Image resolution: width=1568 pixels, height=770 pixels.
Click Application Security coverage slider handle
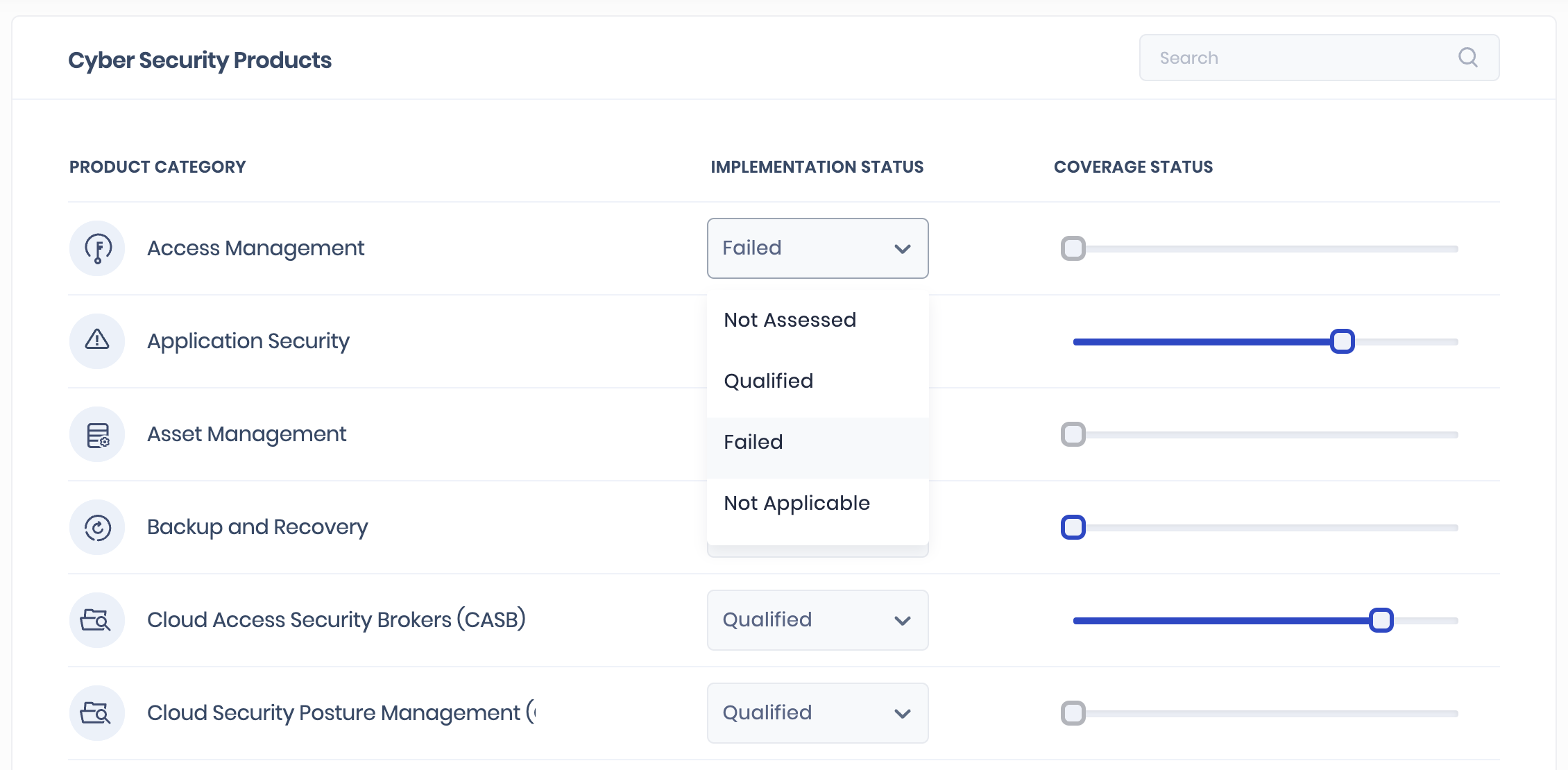point(1343,341)
